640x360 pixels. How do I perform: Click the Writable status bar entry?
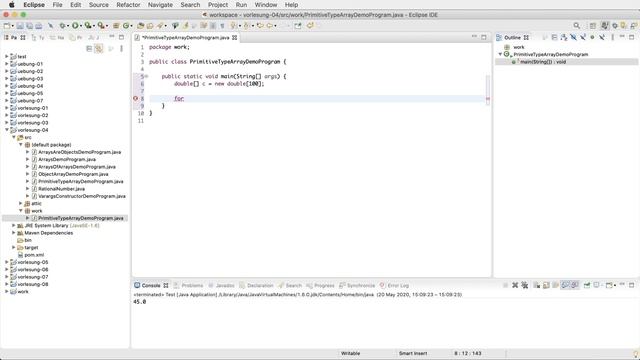[350, 353]
